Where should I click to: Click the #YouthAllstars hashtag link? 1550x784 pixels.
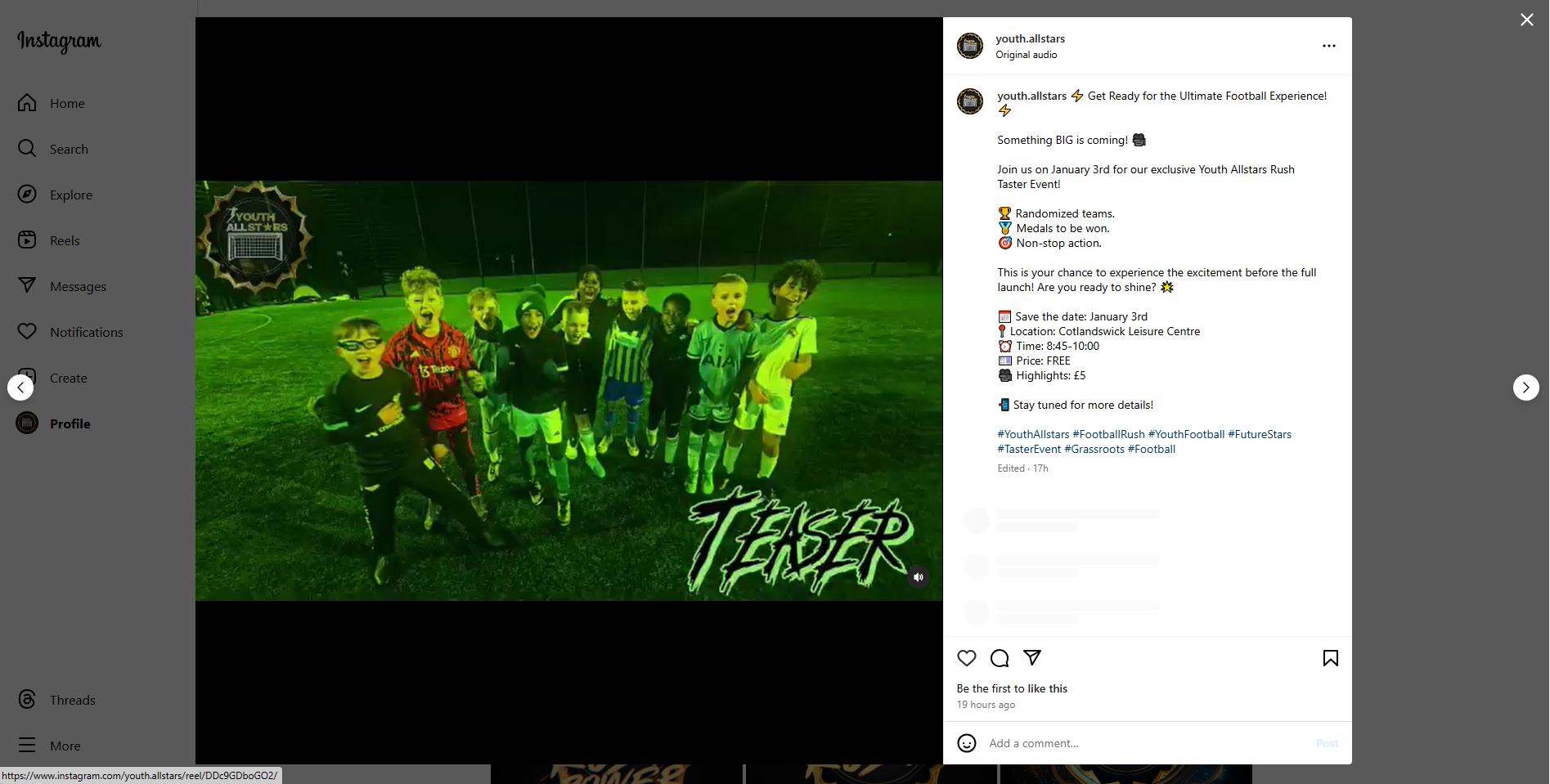coord(1033,434)
